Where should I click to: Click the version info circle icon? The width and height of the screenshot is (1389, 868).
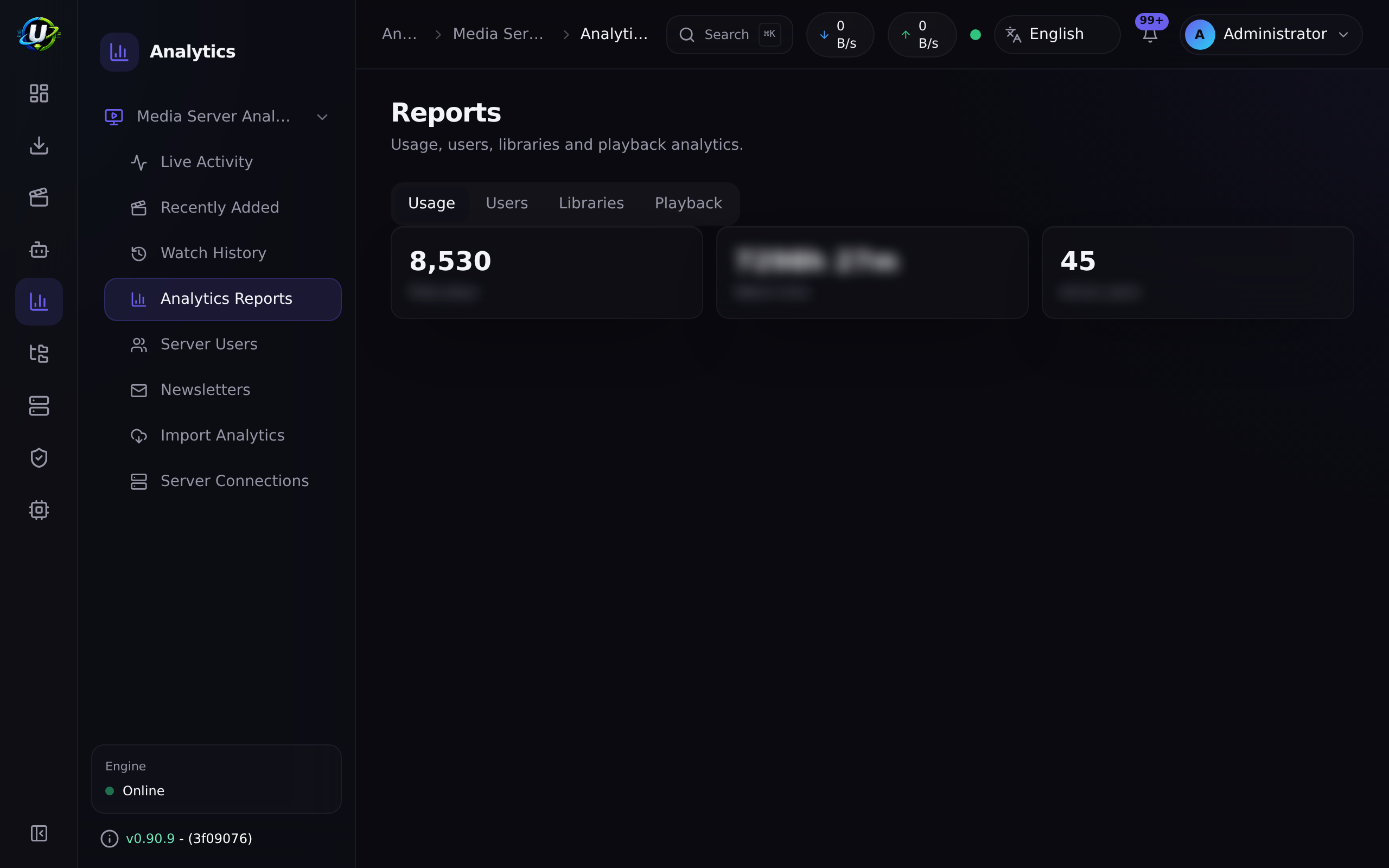point(109,839)
